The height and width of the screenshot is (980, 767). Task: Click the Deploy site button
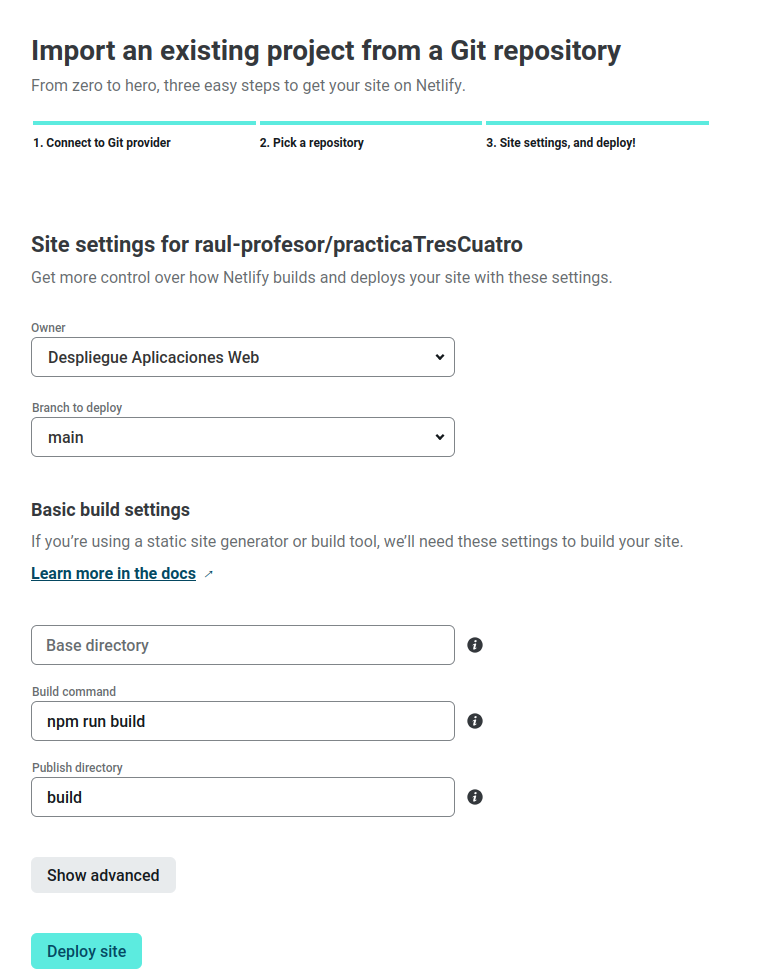coord(87,951)
